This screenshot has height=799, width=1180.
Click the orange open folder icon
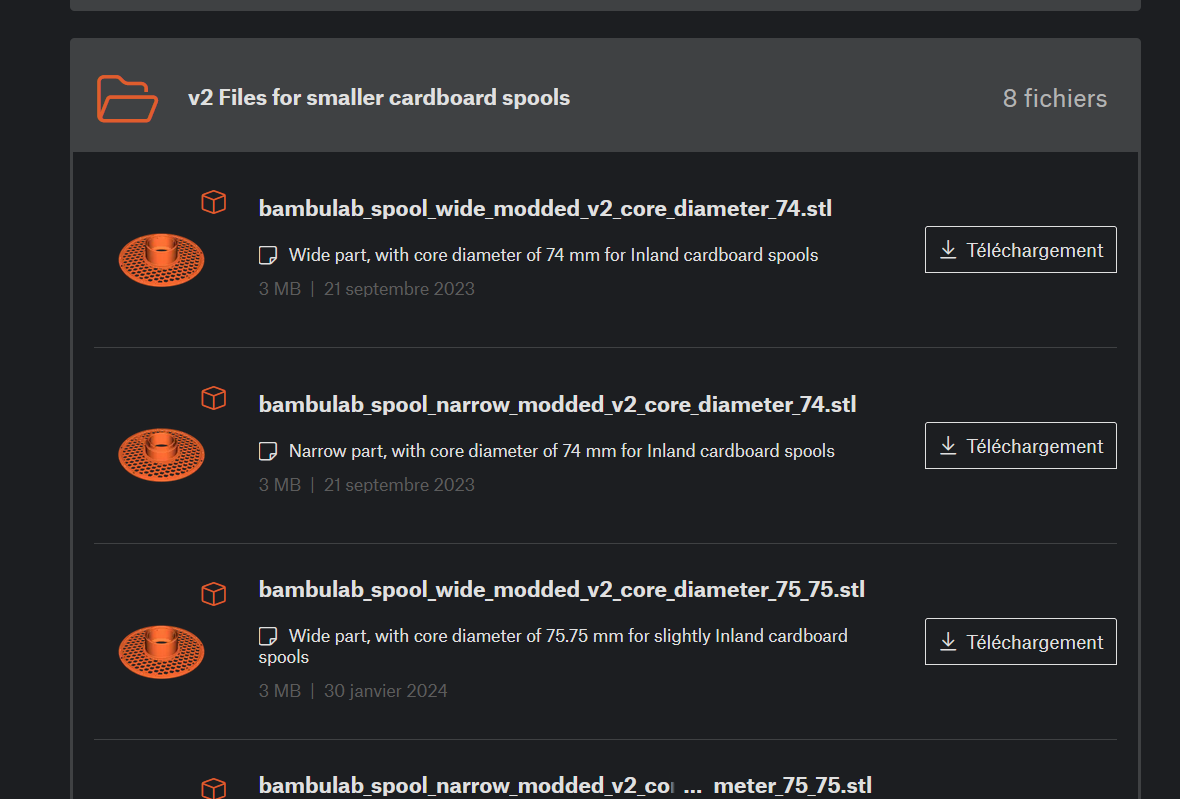pos(127,98)
